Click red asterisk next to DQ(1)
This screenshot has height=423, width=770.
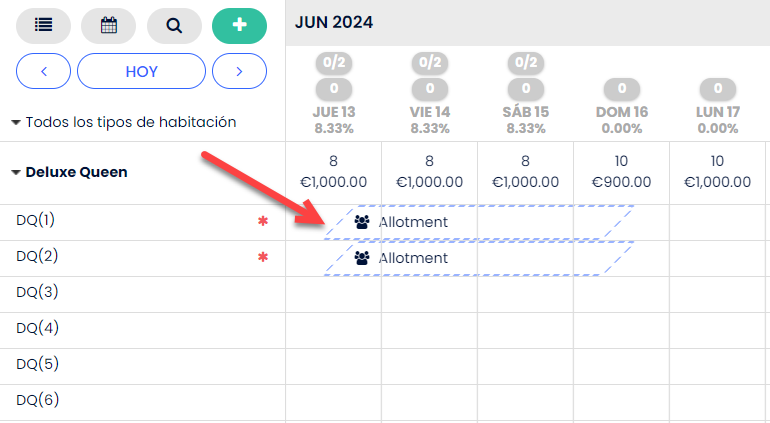(x=263, y=221)
